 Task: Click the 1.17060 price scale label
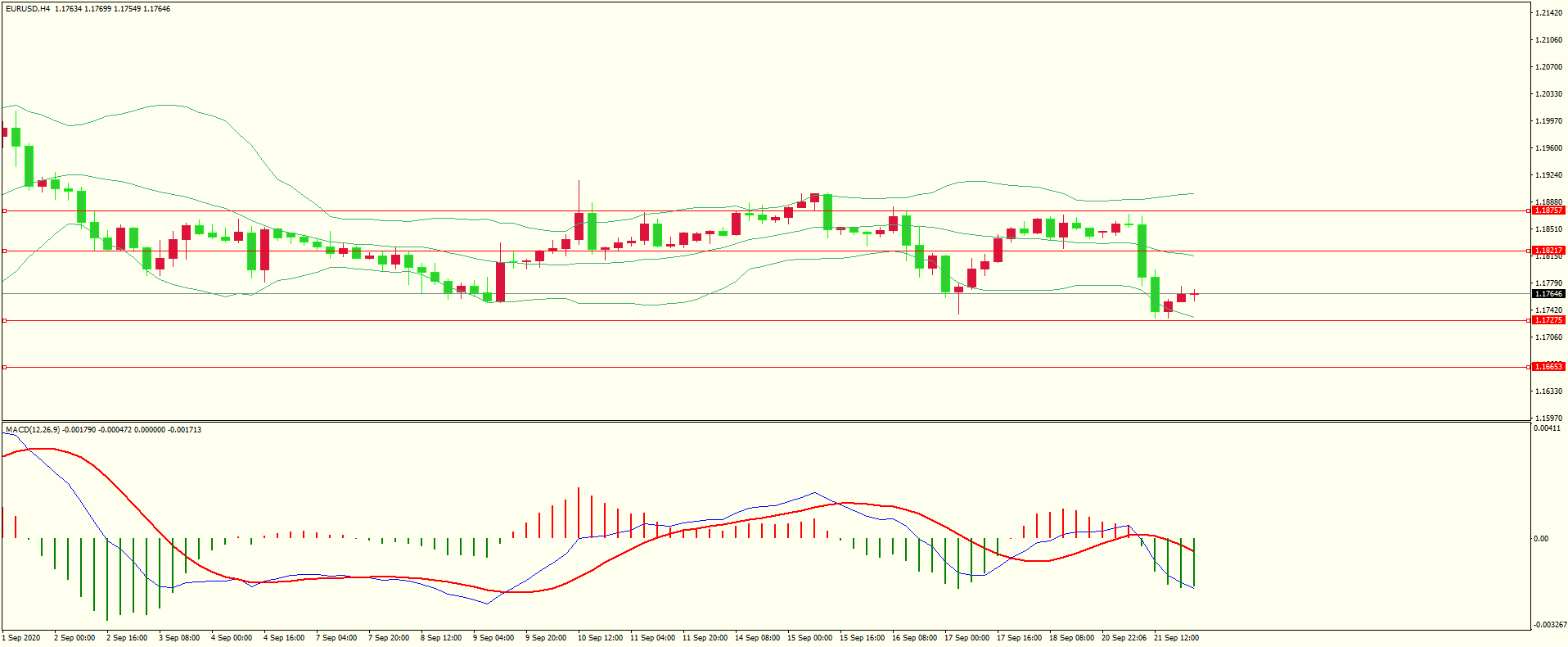pyautogui.click(x=1549, y=337)
